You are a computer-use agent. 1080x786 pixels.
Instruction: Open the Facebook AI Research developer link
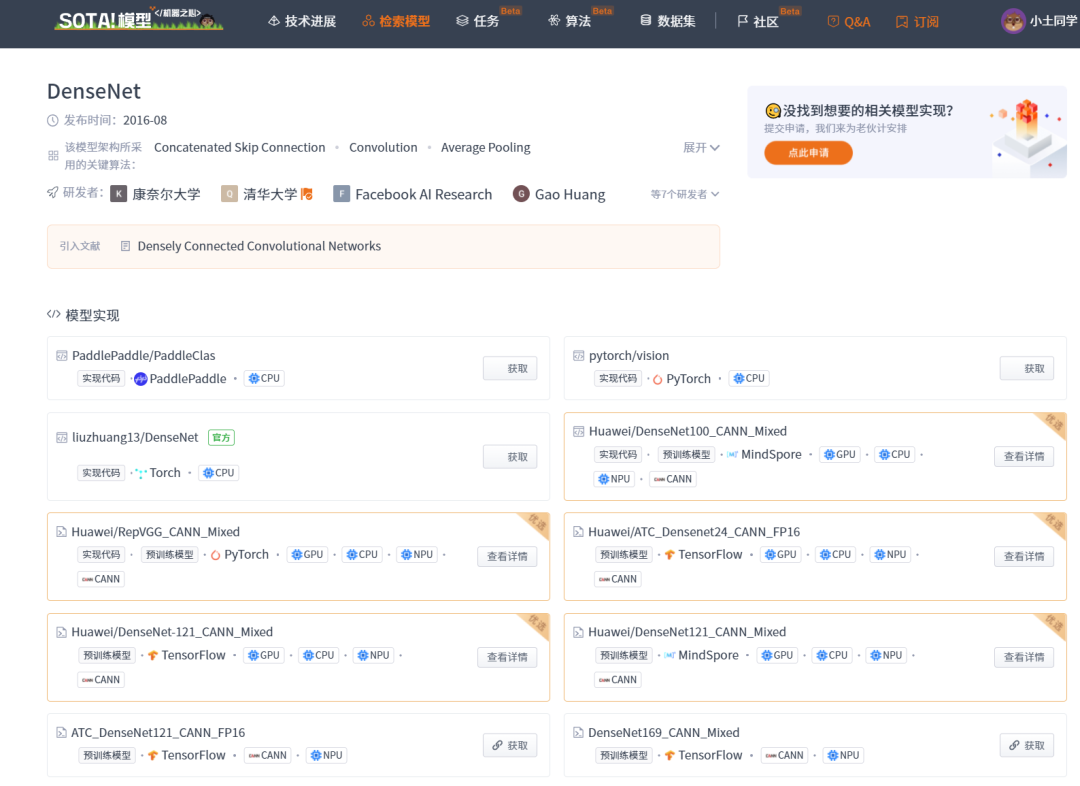(424, 194)
